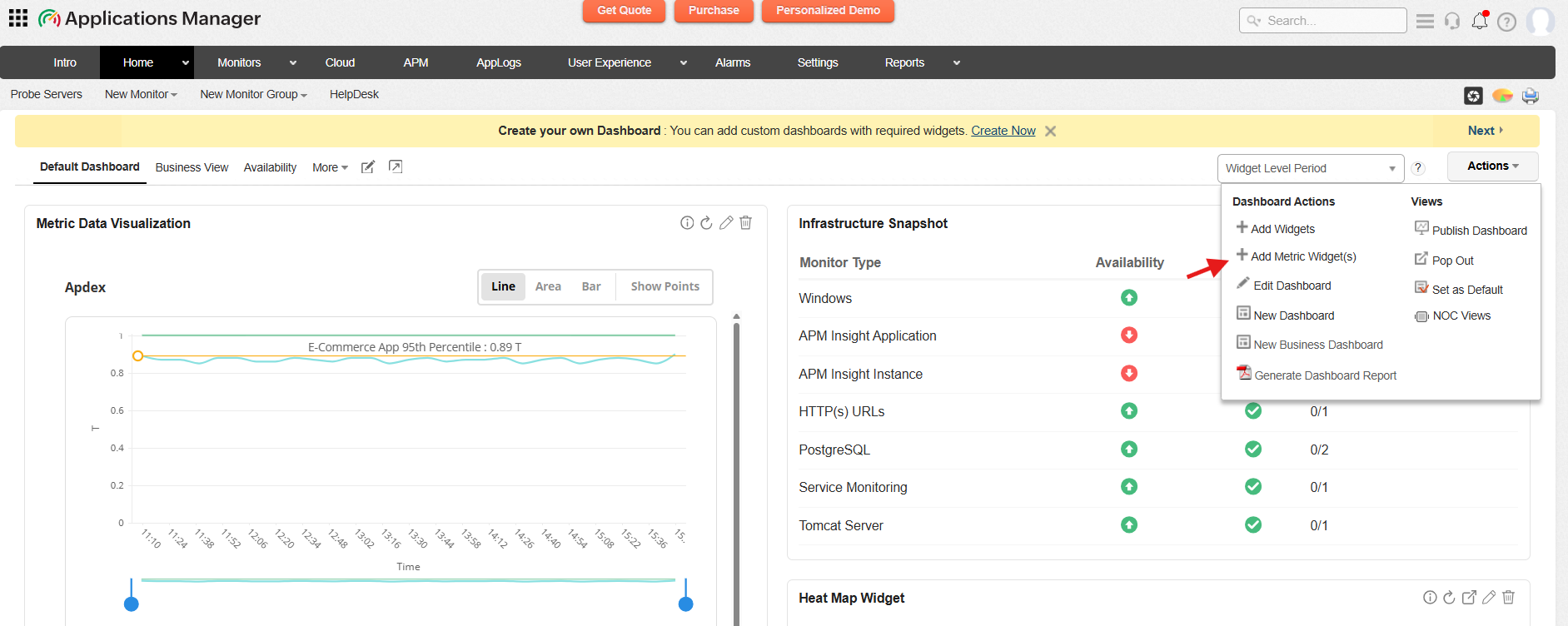Refresh the Metric Data Visualization widget
Screen dimensions: 1568x626
(706, 222)
